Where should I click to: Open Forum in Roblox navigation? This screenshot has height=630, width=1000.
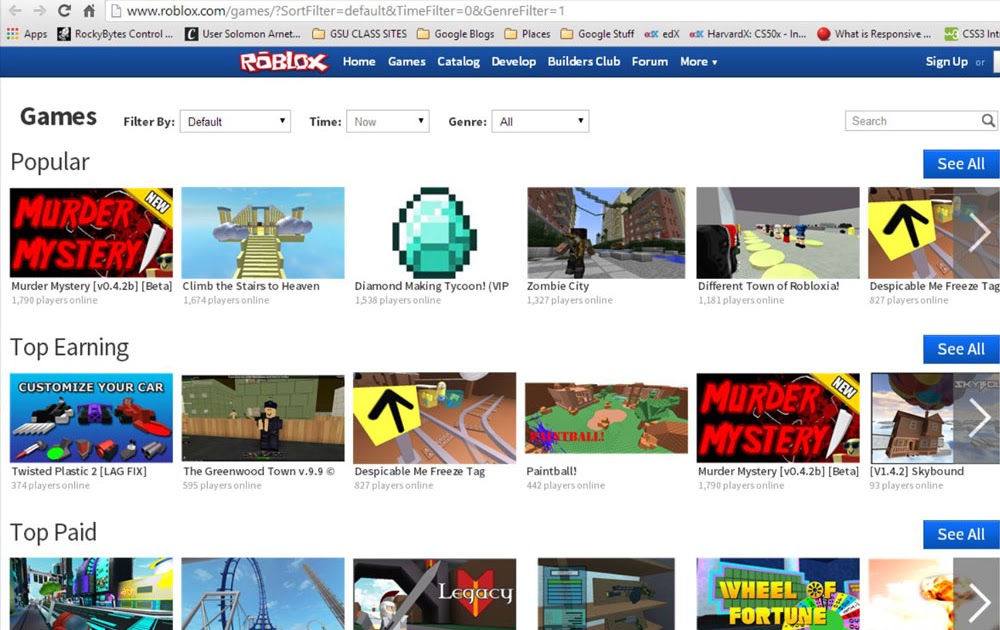click(650, 62)
